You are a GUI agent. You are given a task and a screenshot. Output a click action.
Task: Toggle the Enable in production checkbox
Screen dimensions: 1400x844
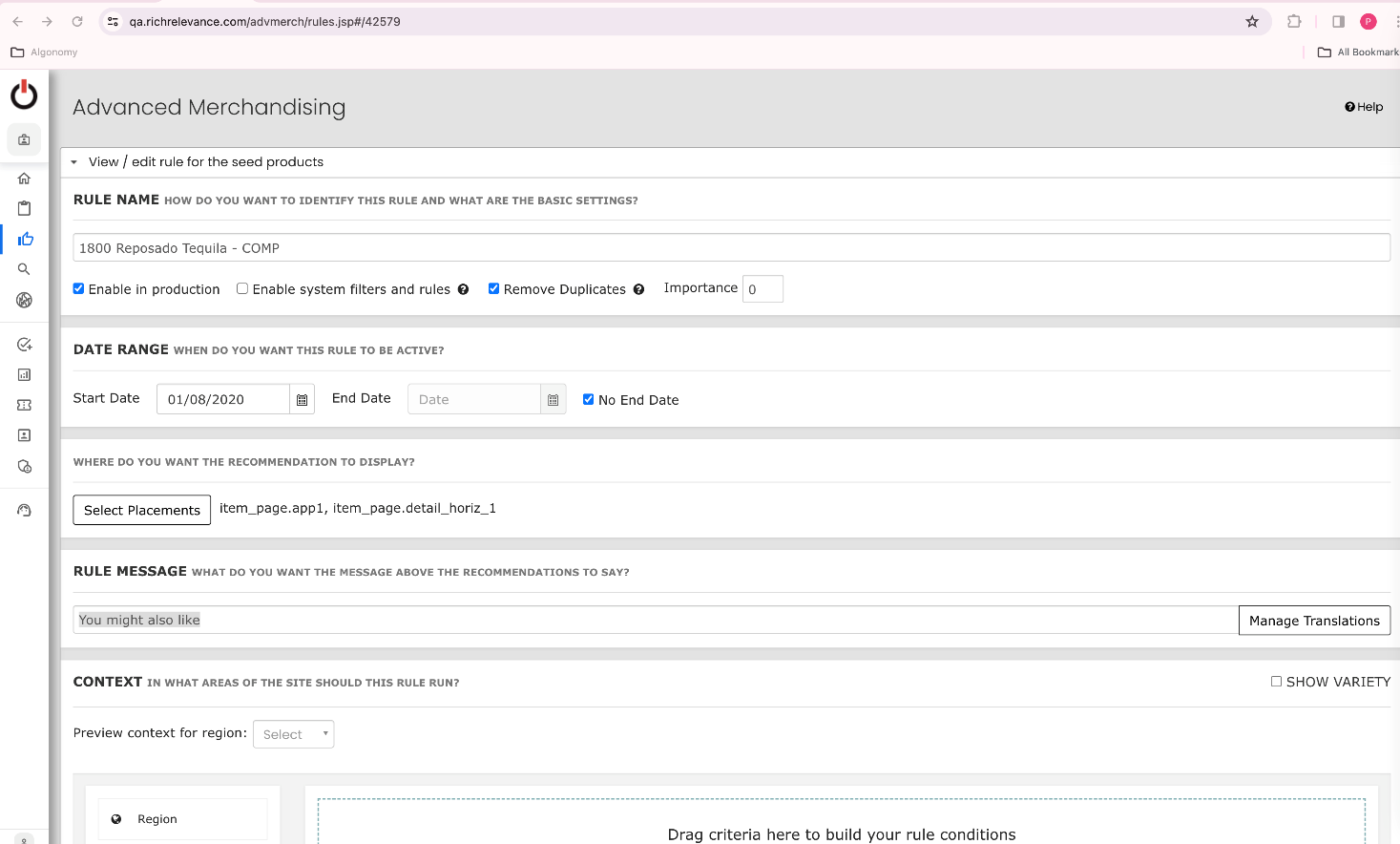[x=79, y=289]
